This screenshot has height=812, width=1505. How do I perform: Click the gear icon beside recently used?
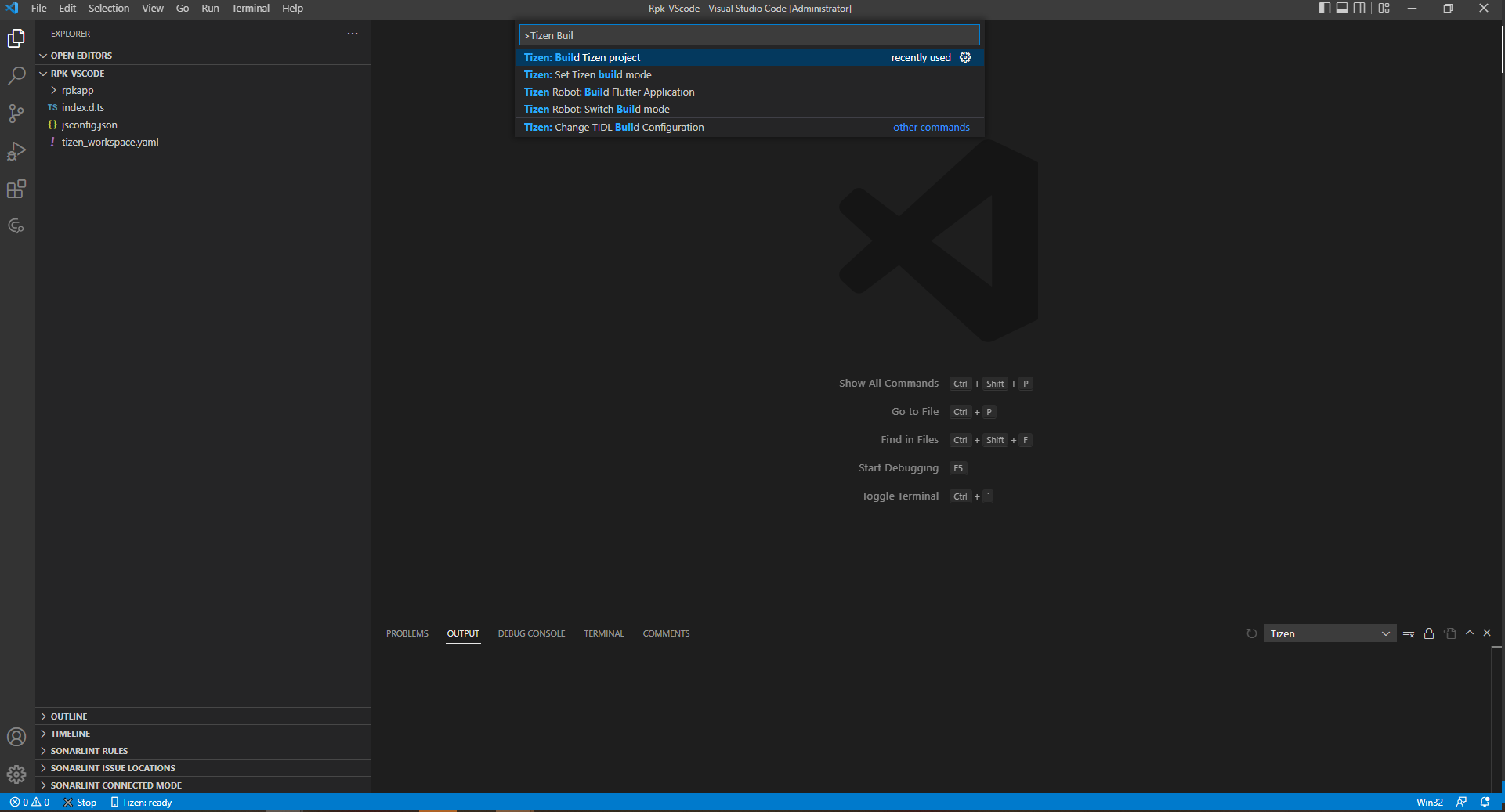[965, 57]
